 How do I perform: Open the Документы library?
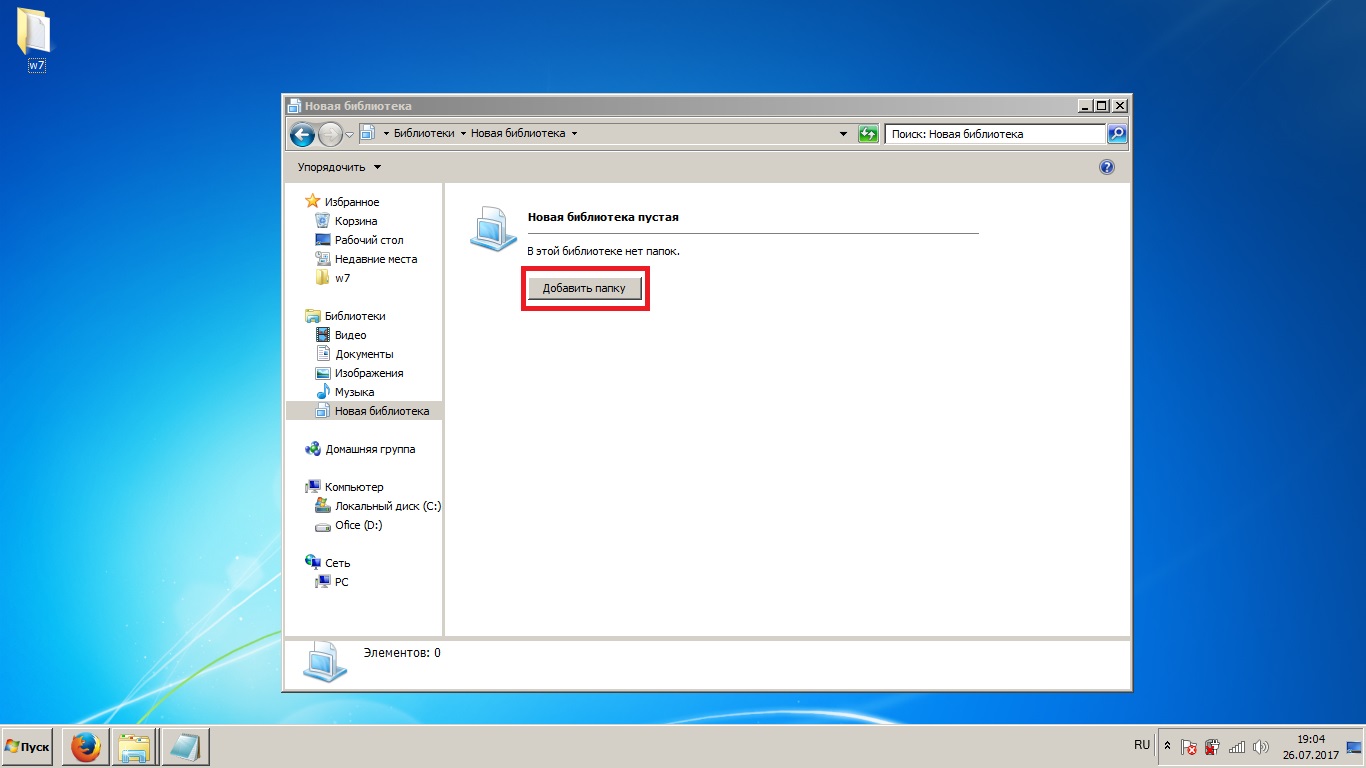tap(364, 354)
